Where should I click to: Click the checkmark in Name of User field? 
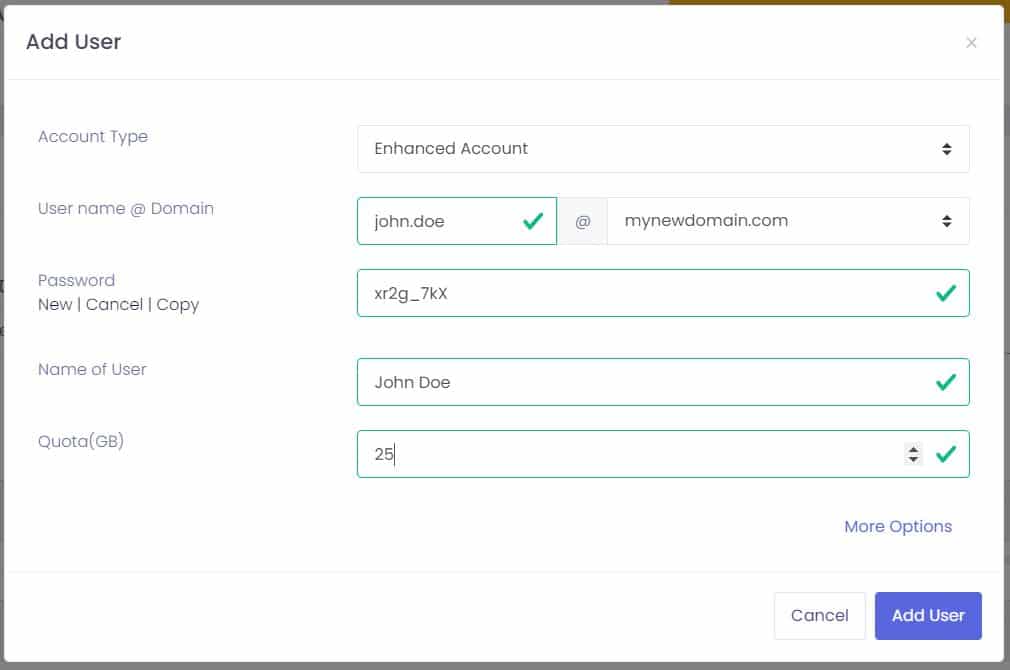[x=945, y=382]
